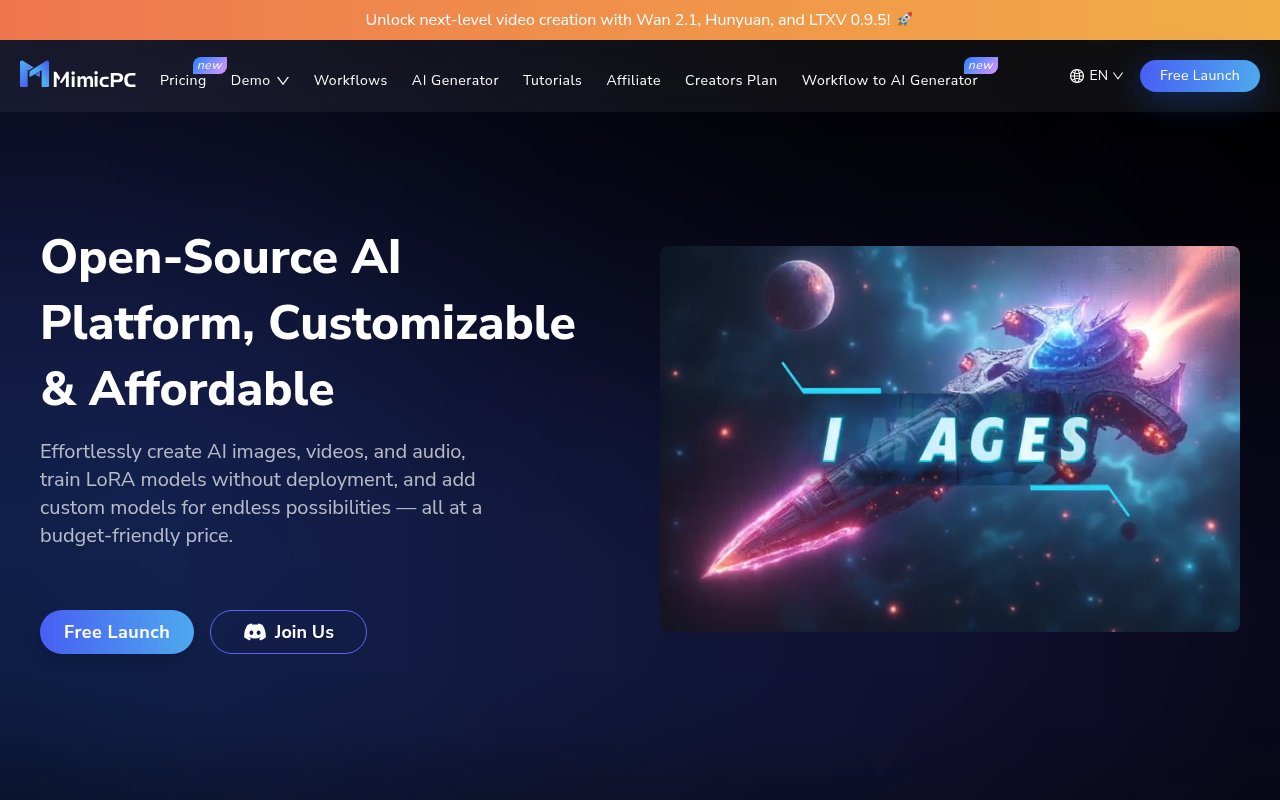Viewport: 1280px width, 800px height.
Task: Click the 'new' badge on Workflow to AI Generator
Action: click(x=980, y=64)
